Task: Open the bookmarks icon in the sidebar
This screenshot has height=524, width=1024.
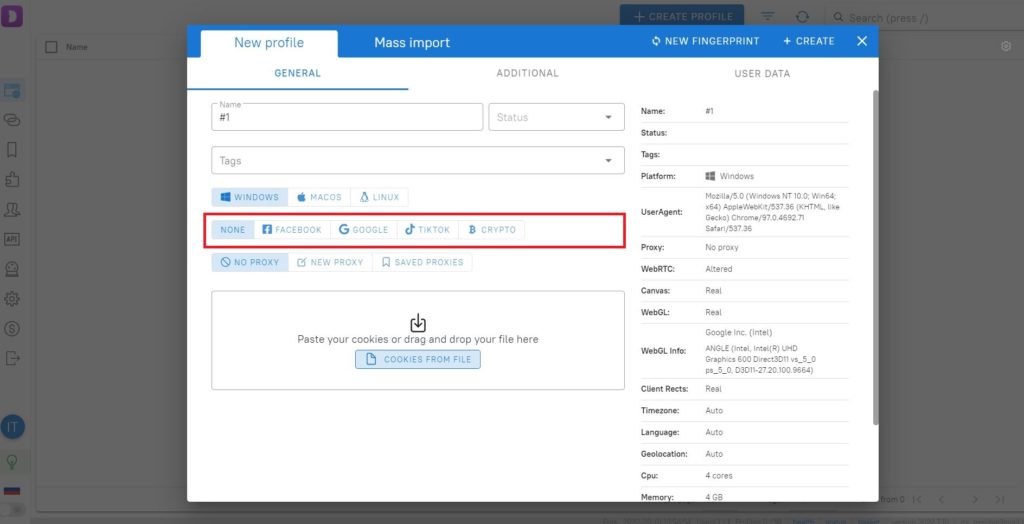Action: tap(12, 150)
